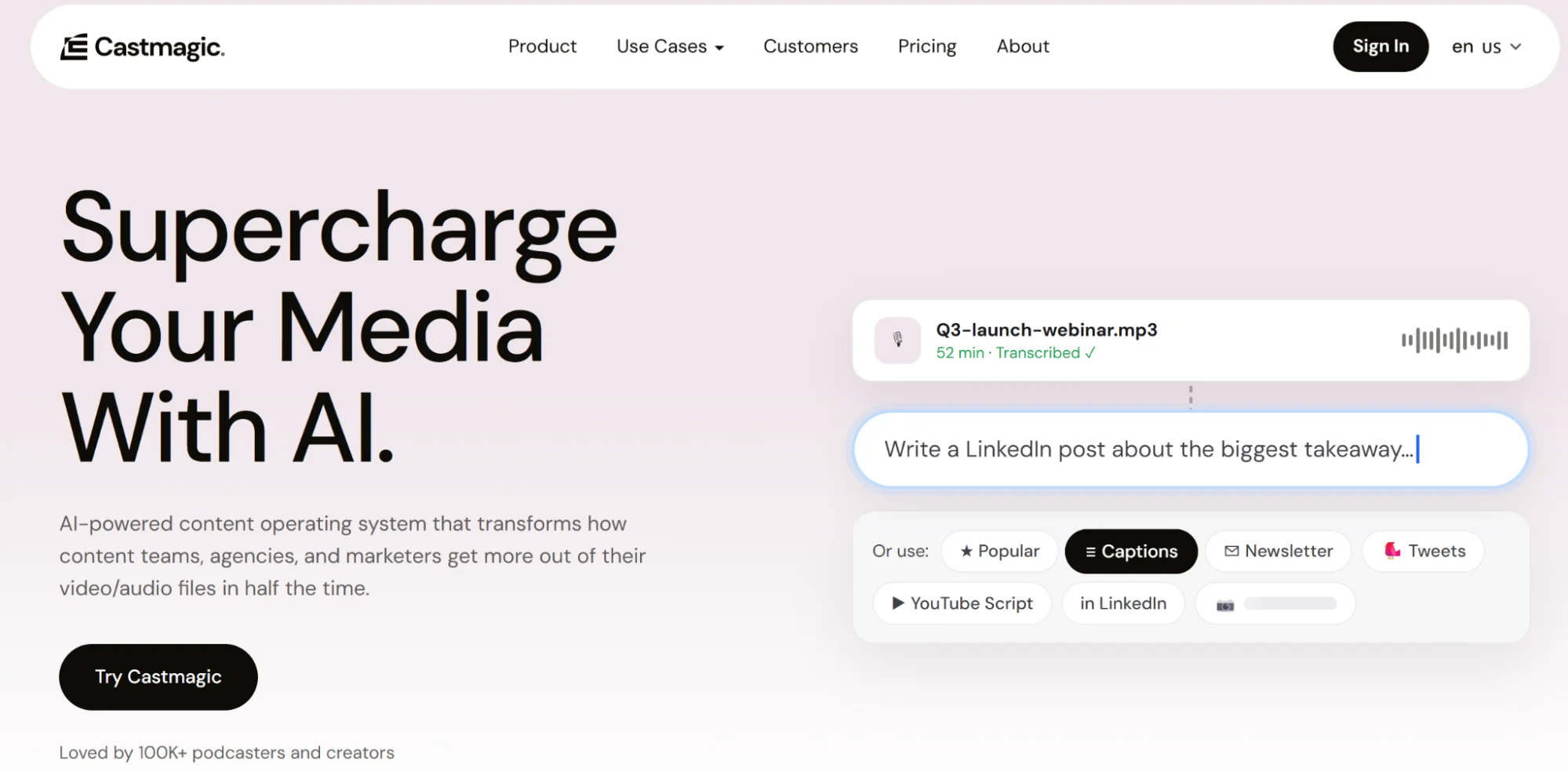Select the Popular preset chip

click(x=999, y=551)
